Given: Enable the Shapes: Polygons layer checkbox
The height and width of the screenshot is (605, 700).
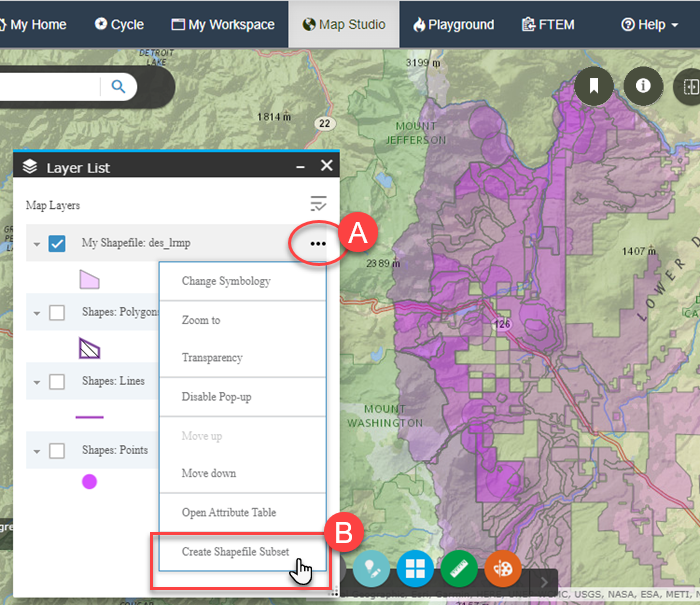Looking at the screenshot, I should [x=57, y=312].
